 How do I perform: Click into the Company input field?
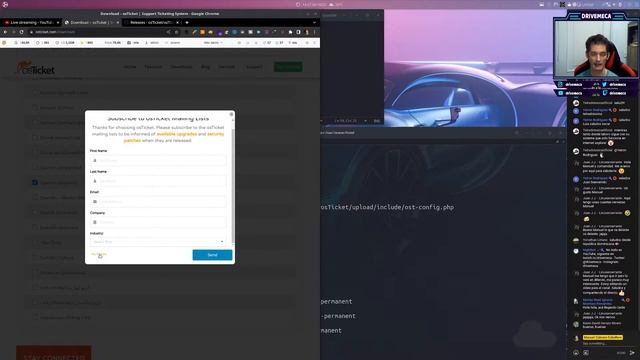[158, 222]
